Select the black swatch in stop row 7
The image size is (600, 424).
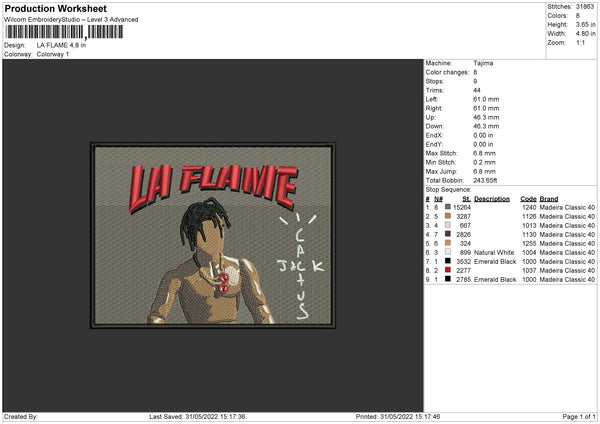(x=448, y=261)
